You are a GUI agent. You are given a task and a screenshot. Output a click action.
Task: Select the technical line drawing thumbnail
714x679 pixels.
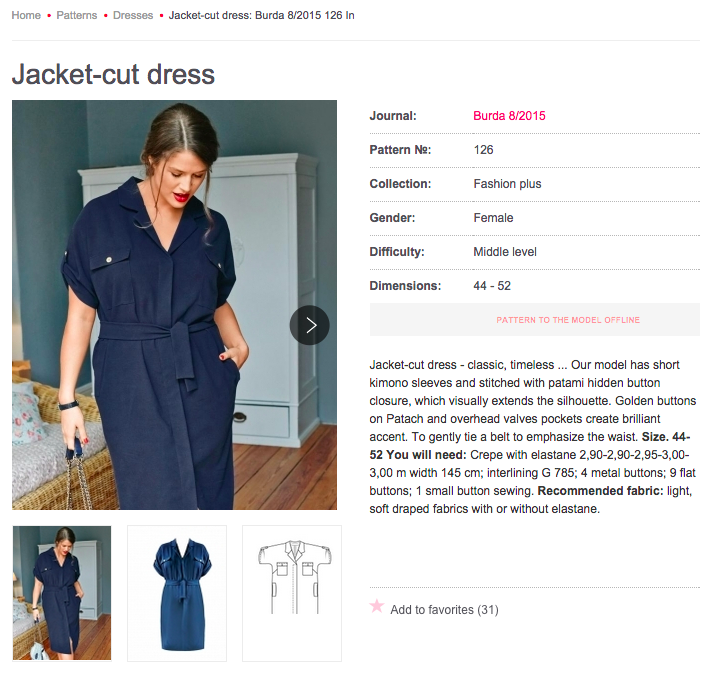(292, 593)
